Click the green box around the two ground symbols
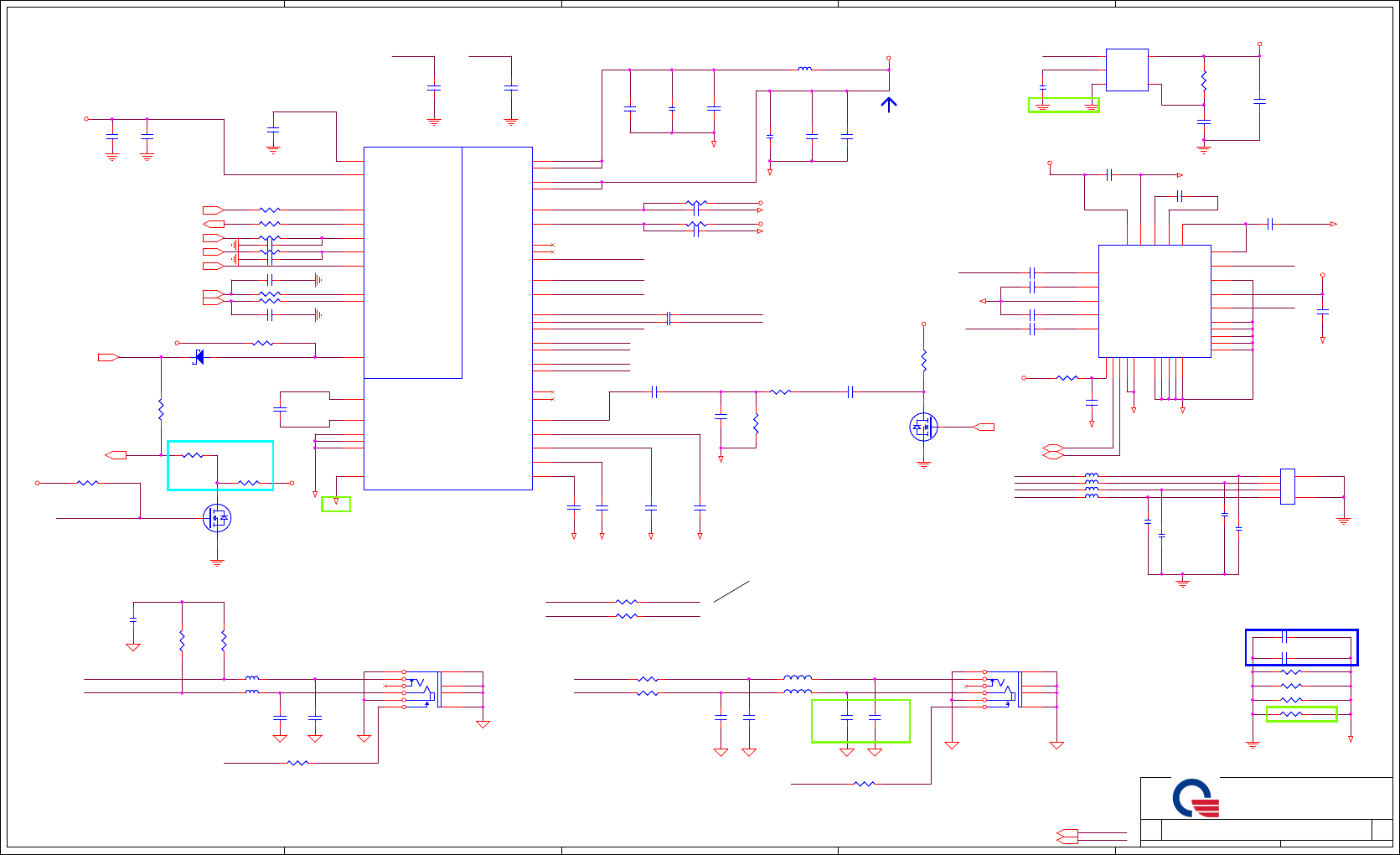1400x855 pixels. pyautogui.click(x=1064, y=105)
